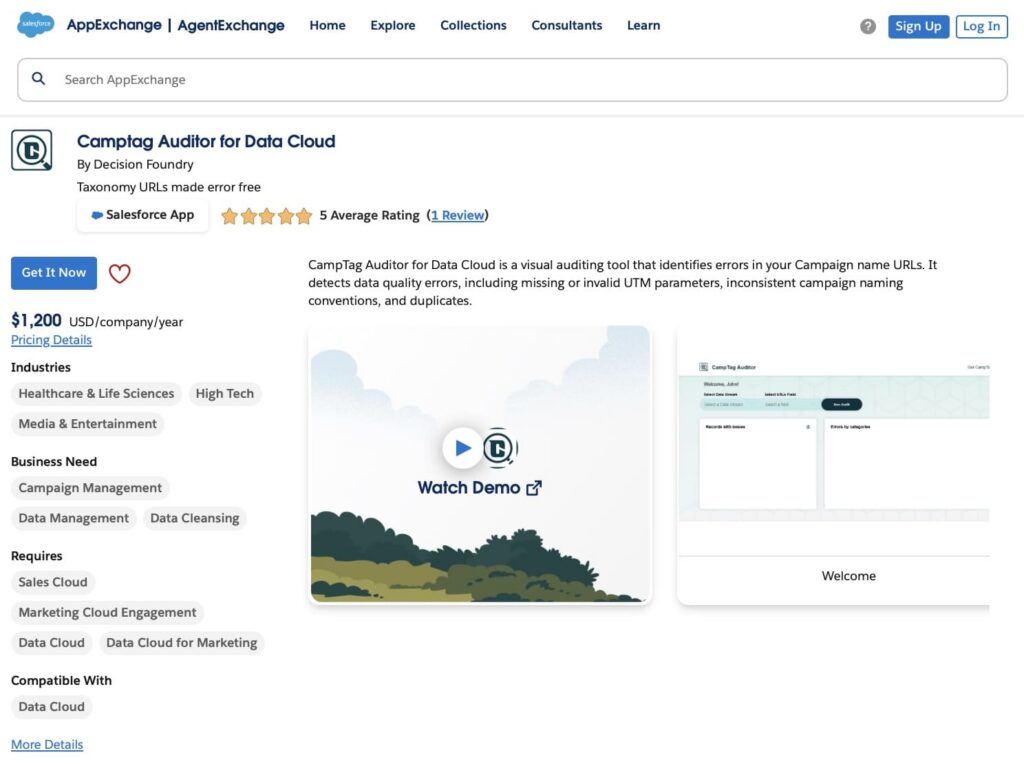Click the Salesforce cloud logo
Screen dimensions: 1024x764
[x=35, y=24]
